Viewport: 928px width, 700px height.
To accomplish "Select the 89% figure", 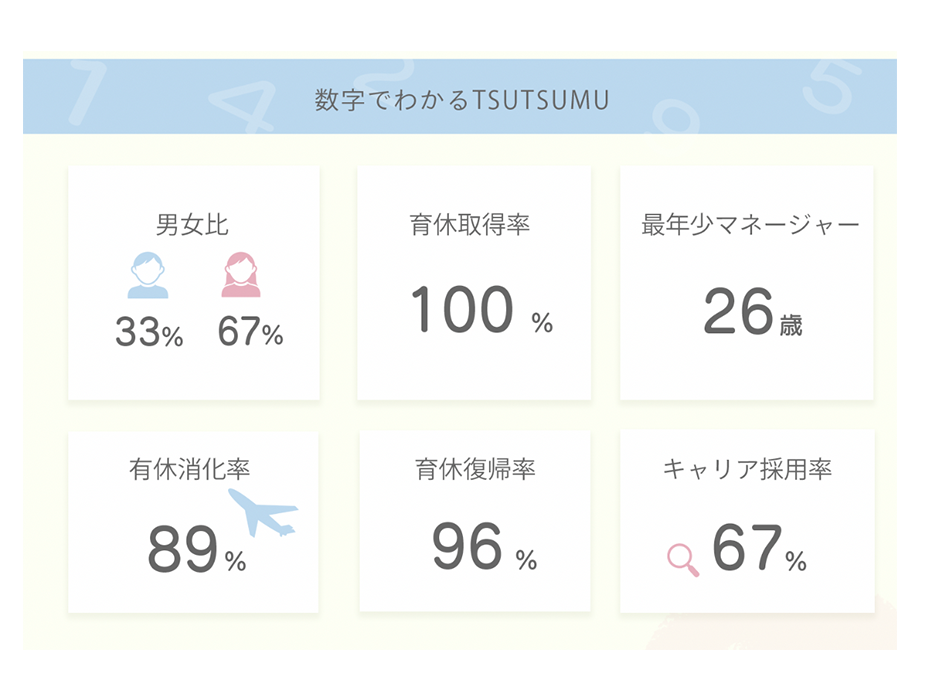I will point(196,550).
